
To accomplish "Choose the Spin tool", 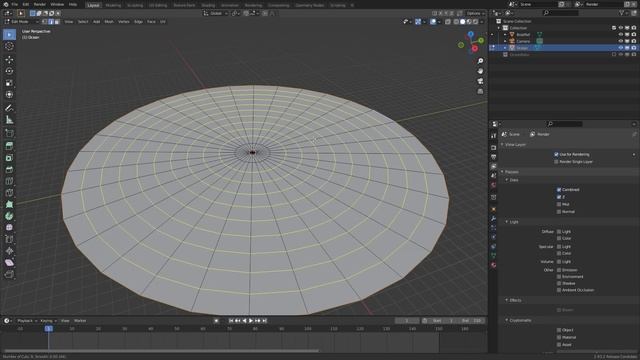I will point(9,216).
